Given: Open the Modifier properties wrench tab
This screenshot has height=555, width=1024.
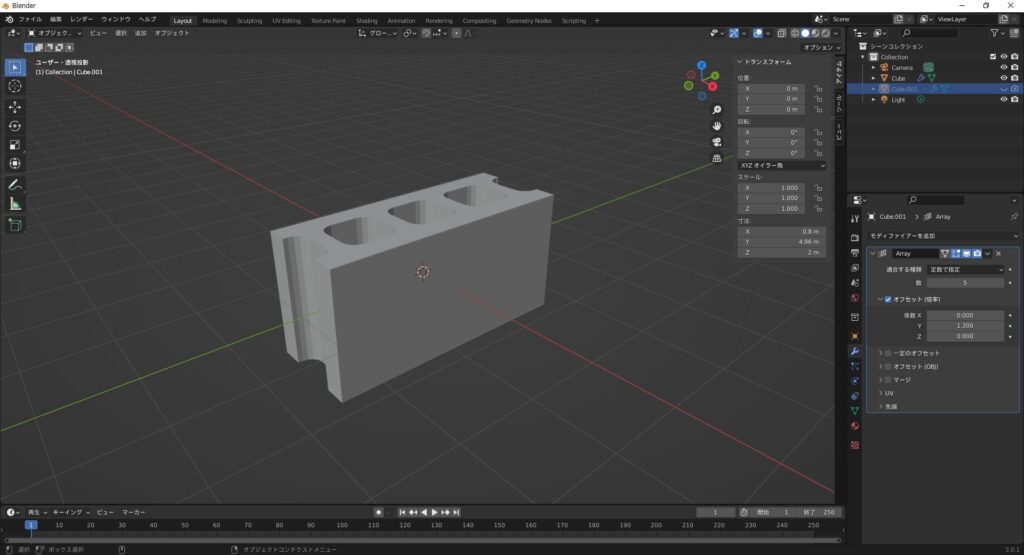Looking at the screenshot, I should [x=855, y=352].
